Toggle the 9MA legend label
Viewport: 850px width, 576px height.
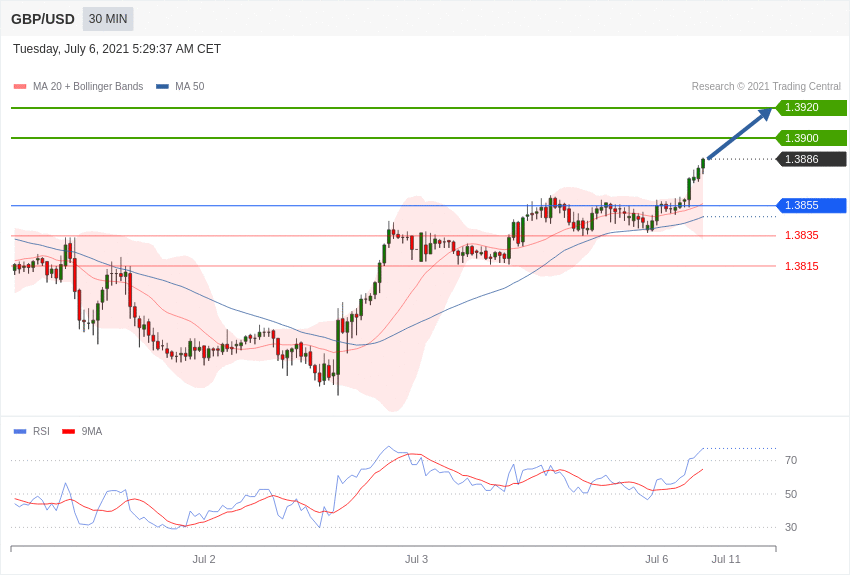click(x=92, y=431)
